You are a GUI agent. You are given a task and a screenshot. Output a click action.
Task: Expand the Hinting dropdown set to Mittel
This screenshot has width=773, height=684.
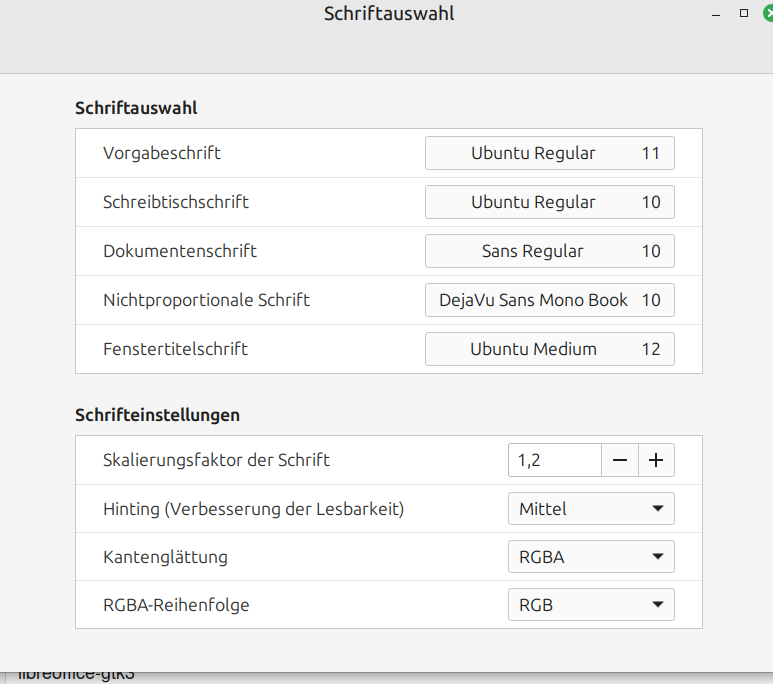point(591,509)
